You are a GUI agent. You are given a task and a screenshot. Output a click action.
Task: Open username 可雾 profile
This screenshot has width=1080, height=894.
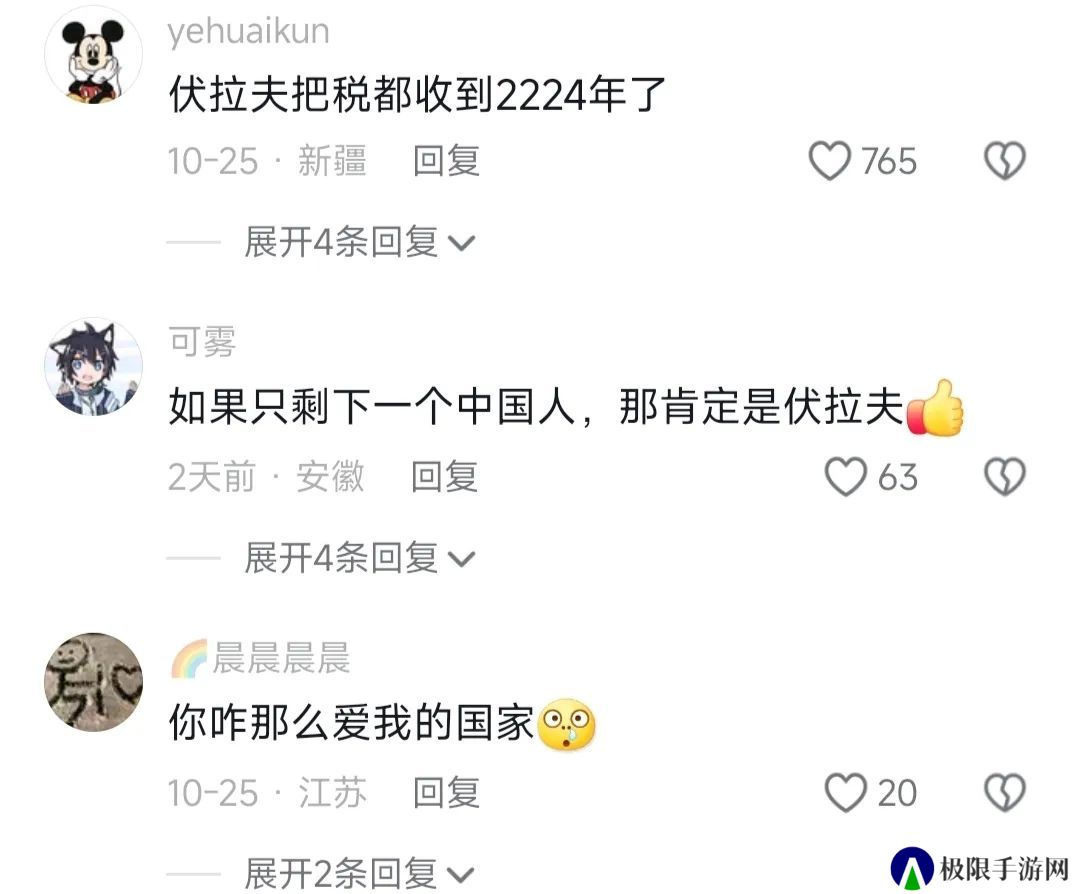(202, 342)
